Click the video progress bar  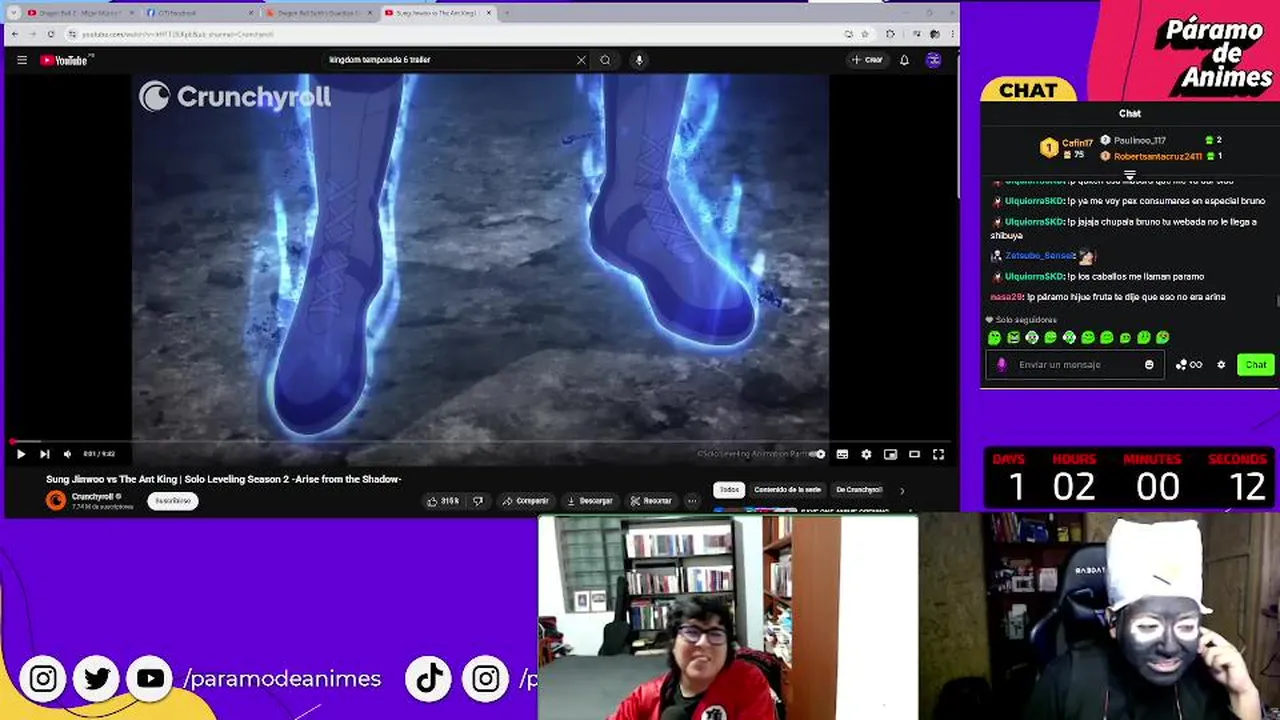pyautogui.click(x=480, y=441)
